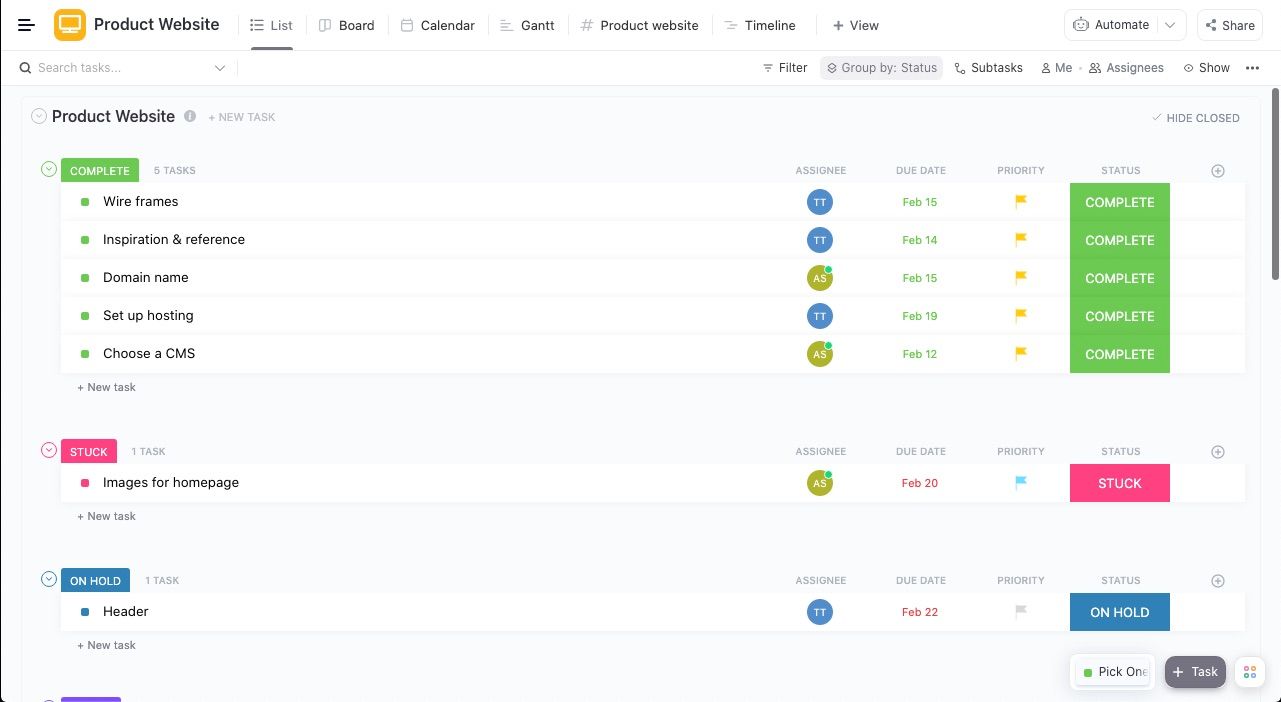Open AS assignee avatar for Domain name
1281x702 pixels.
pos(820,278)
